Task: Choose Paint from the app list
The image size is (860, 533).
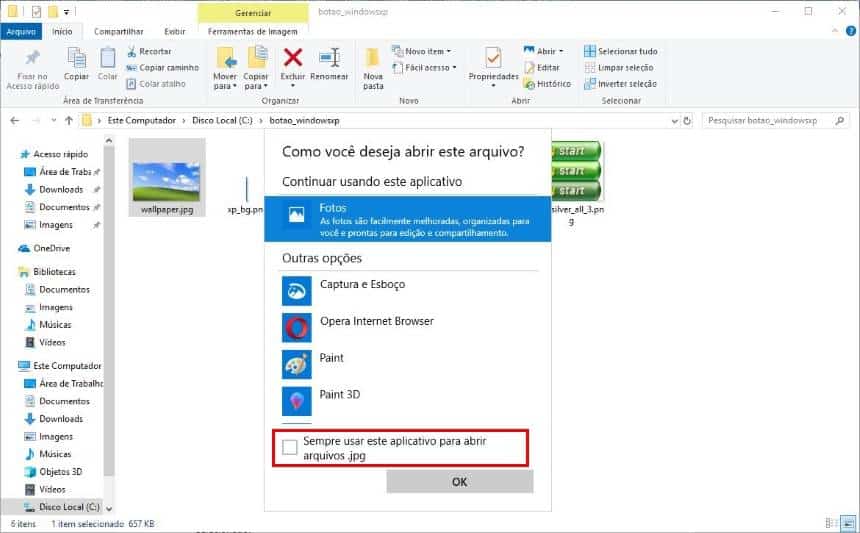Action: (408, 364)
